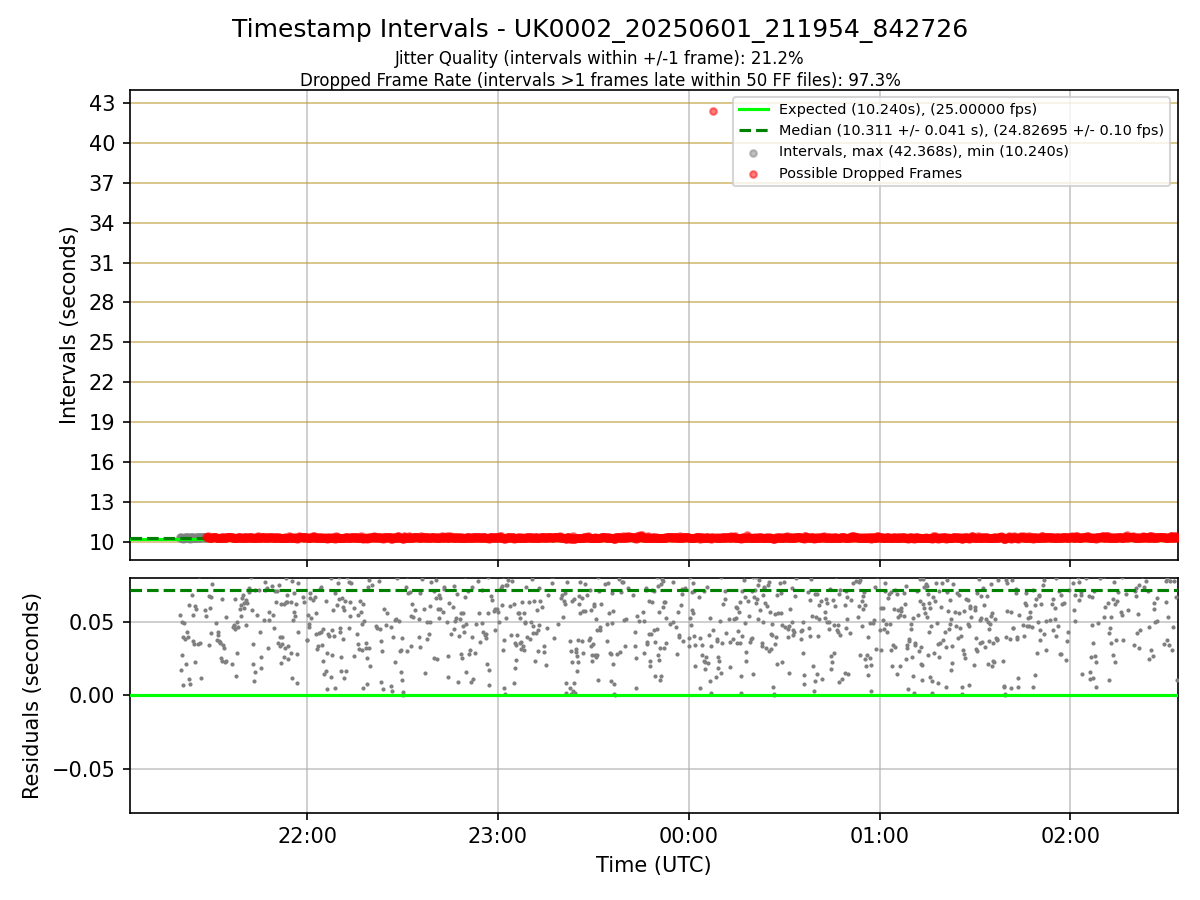Screen dimensions: 1200x900
Task: Click the 0.05 tick label on residuals axis
Action: pos(94,622)
